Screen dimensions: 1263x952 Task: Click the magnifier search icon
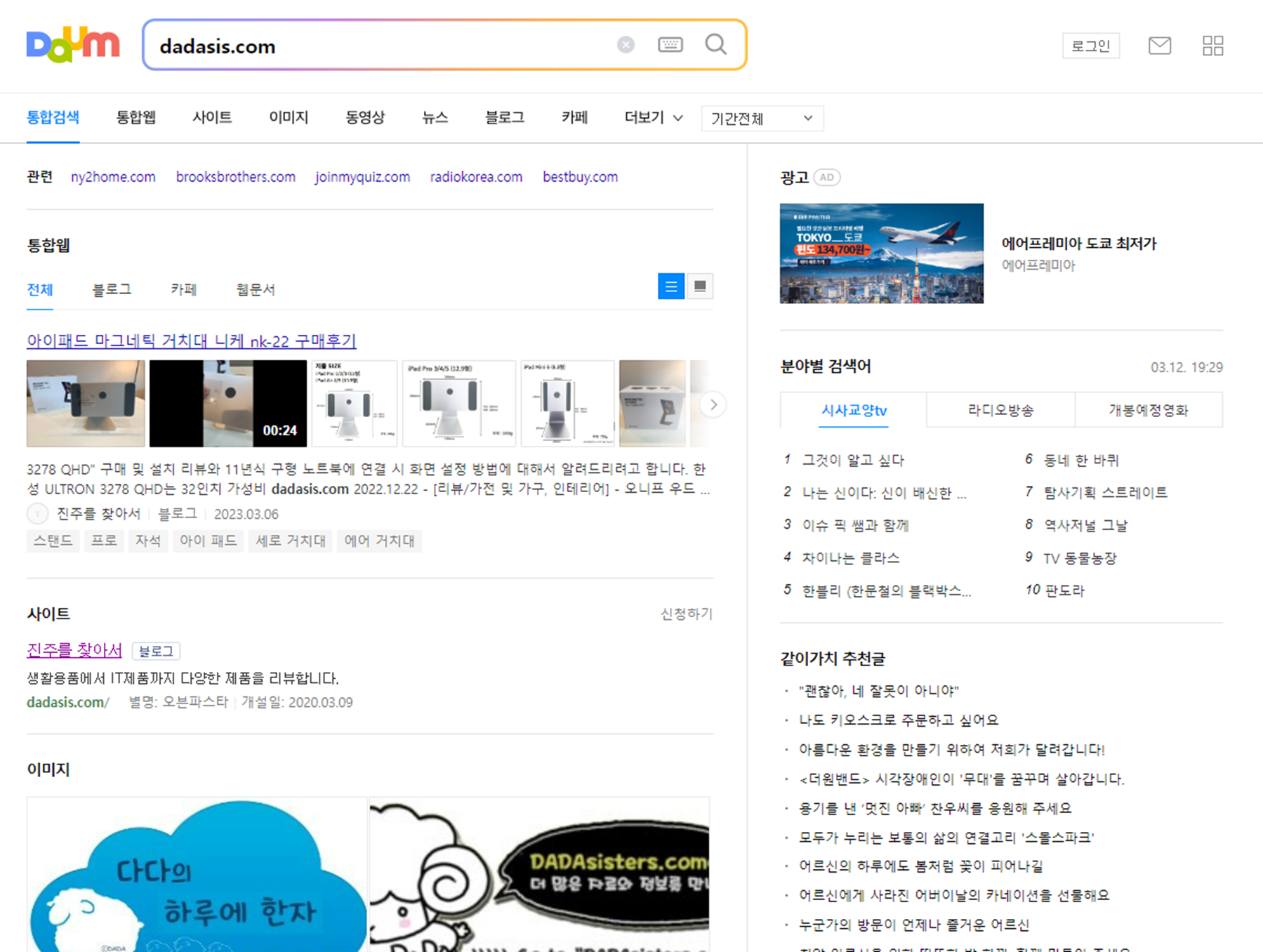tap(716, 44)
